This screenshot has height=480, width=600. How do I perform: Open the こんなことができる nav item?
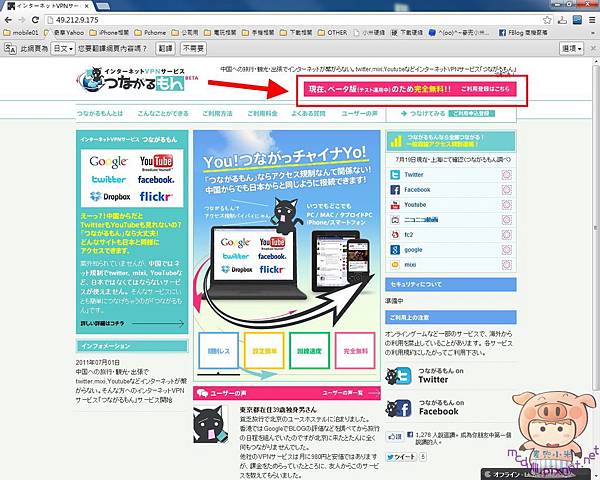click(x=163, y=114)
